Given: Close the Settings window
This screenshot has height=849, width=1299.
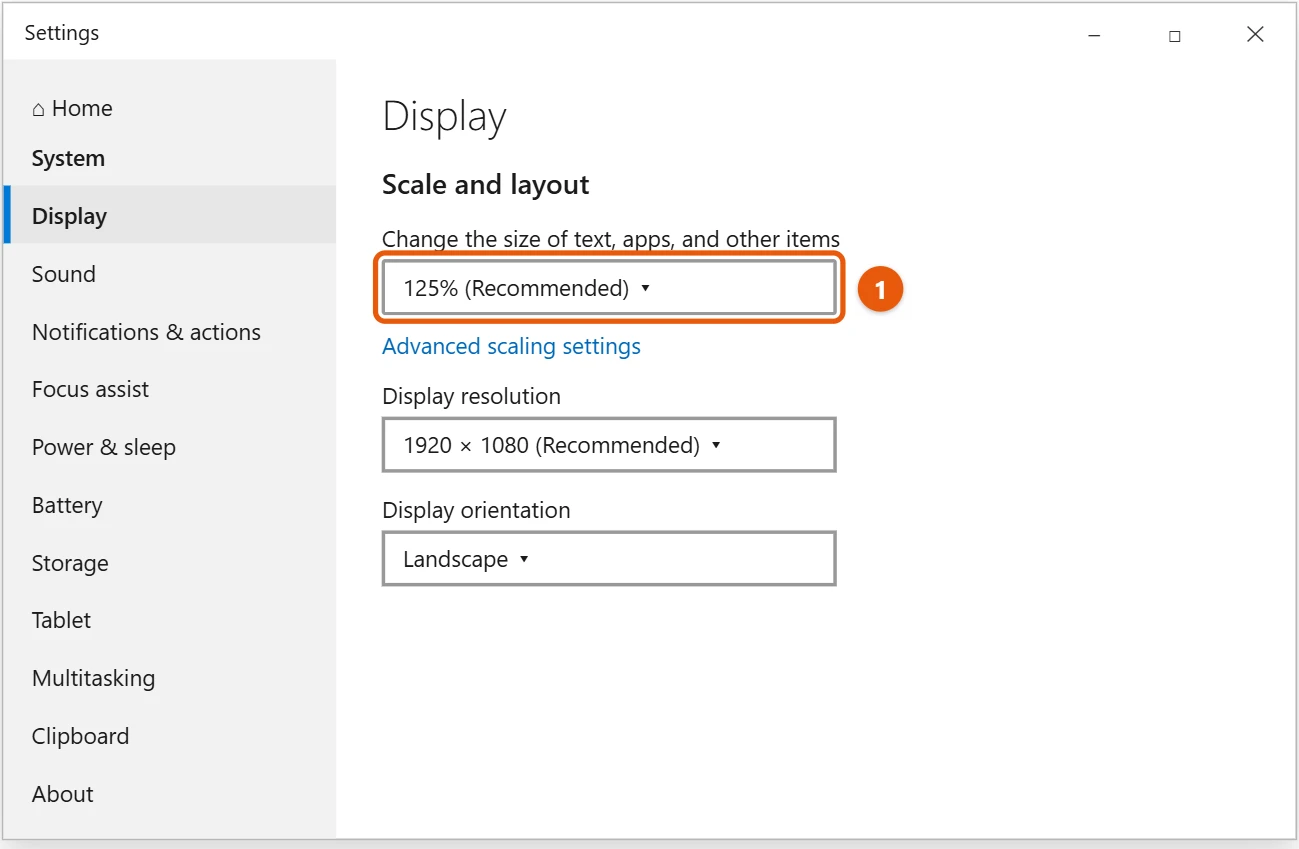Looking at the screenshot, I should (x=1255, y=35).
